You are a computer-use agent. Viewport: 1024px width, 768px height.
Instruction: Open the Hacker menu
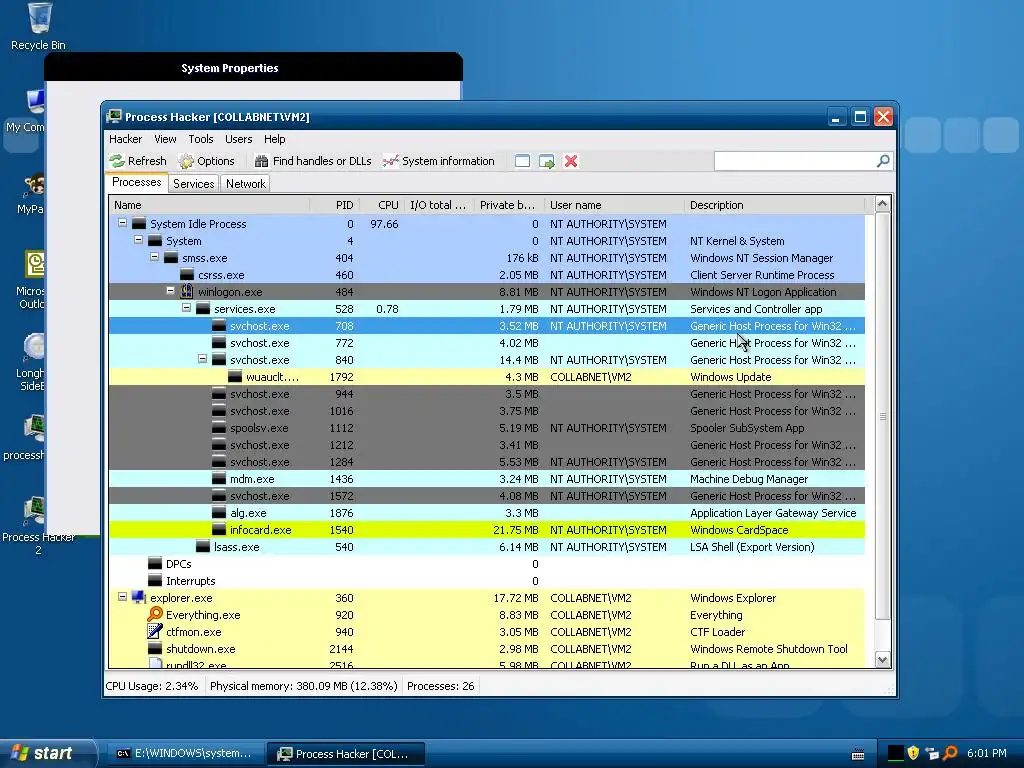125,139
